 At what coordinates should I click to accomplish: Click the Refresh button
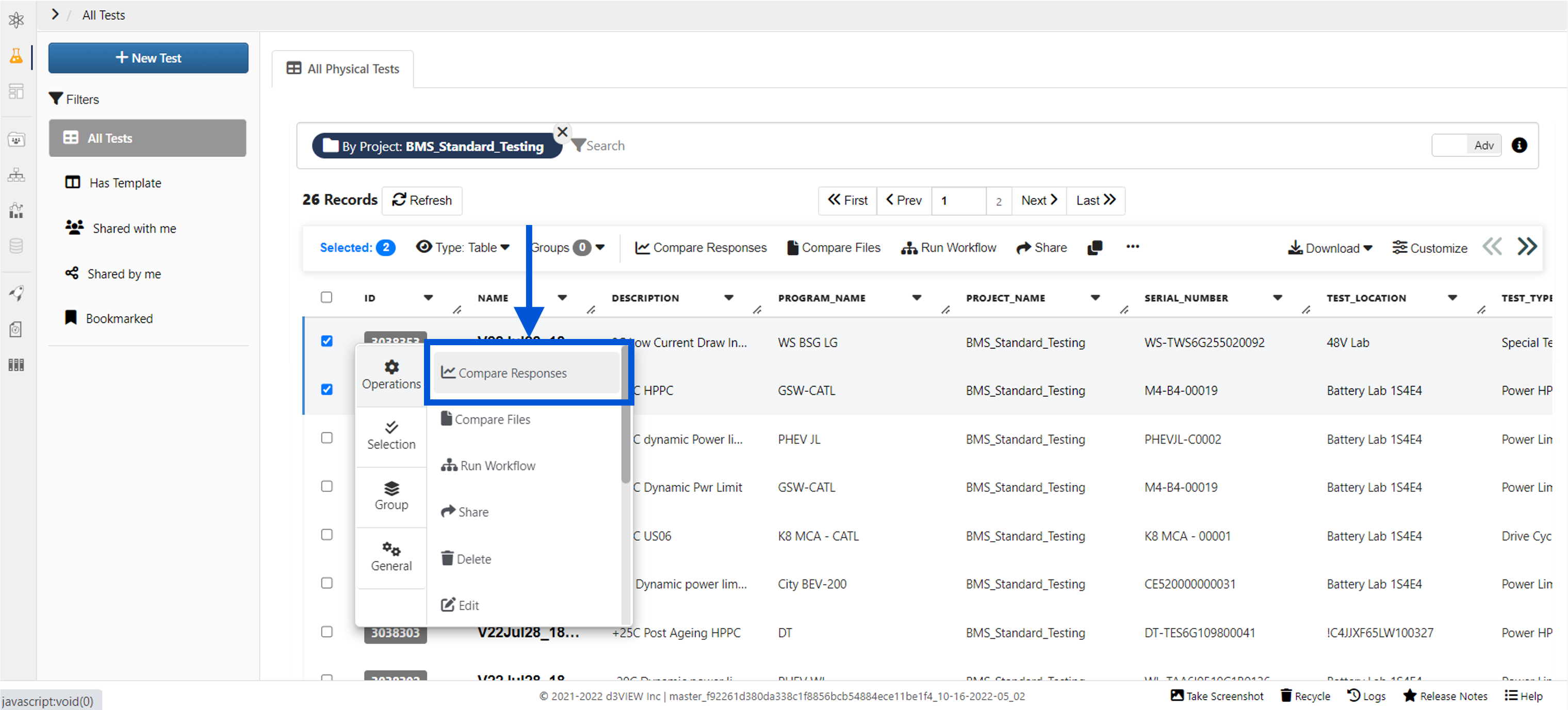coord(422,200)
